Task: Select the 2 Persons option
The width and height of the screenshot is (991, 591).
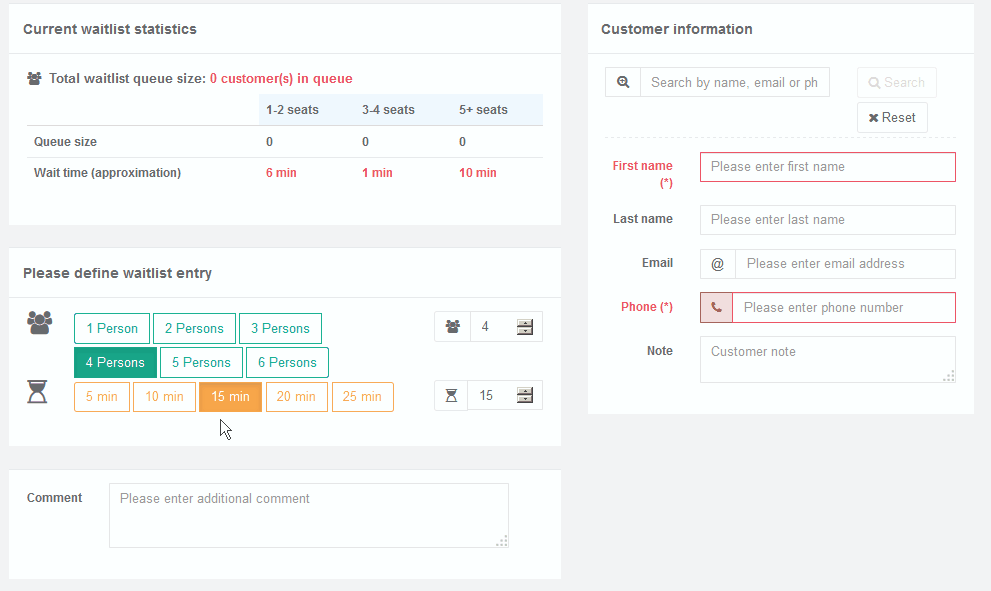Action: (194, 329)
